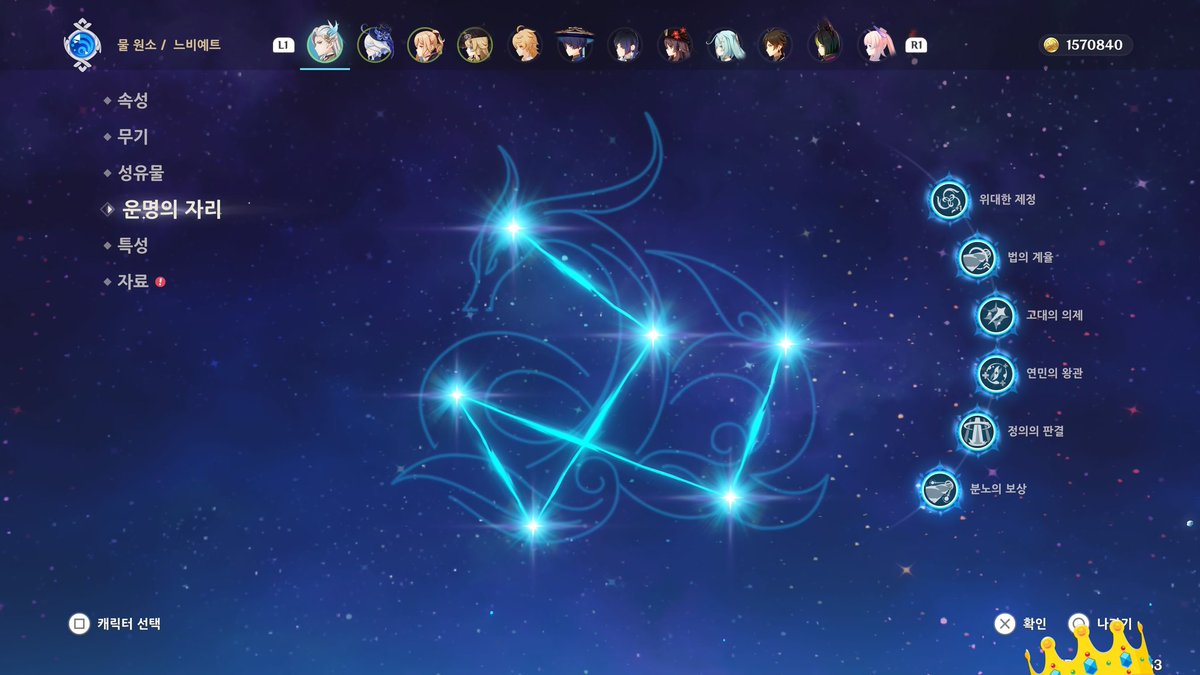
Task: Open the 특성 talents menu
Action: 133,245
